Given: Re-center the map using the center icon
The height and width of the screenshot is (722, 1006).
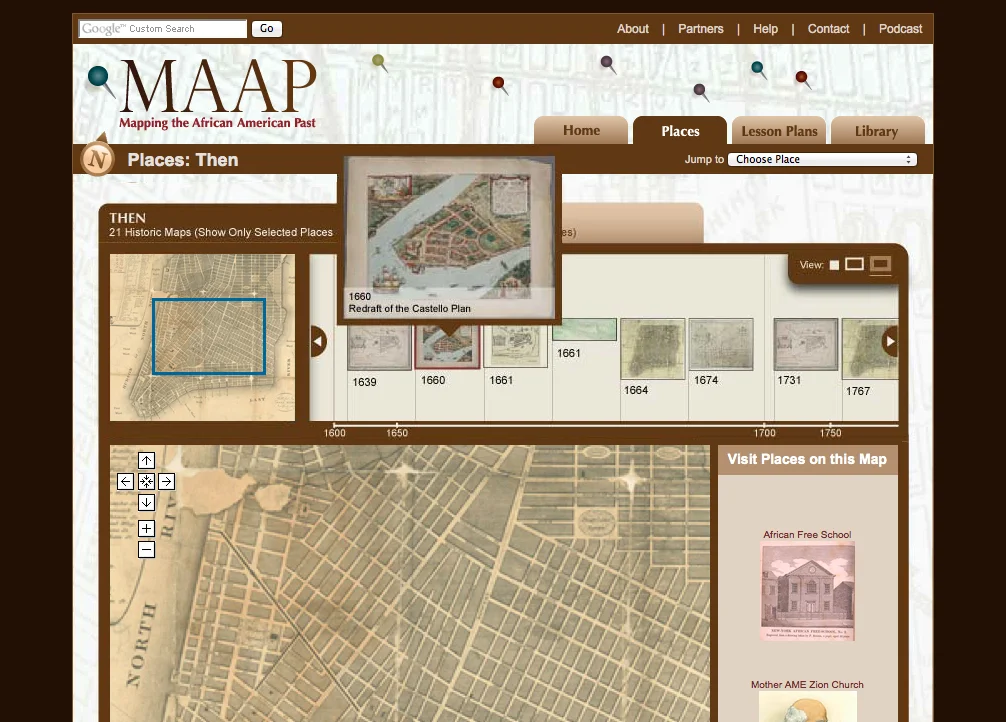Looking at the screenshot, I should (x=146, y=481).
